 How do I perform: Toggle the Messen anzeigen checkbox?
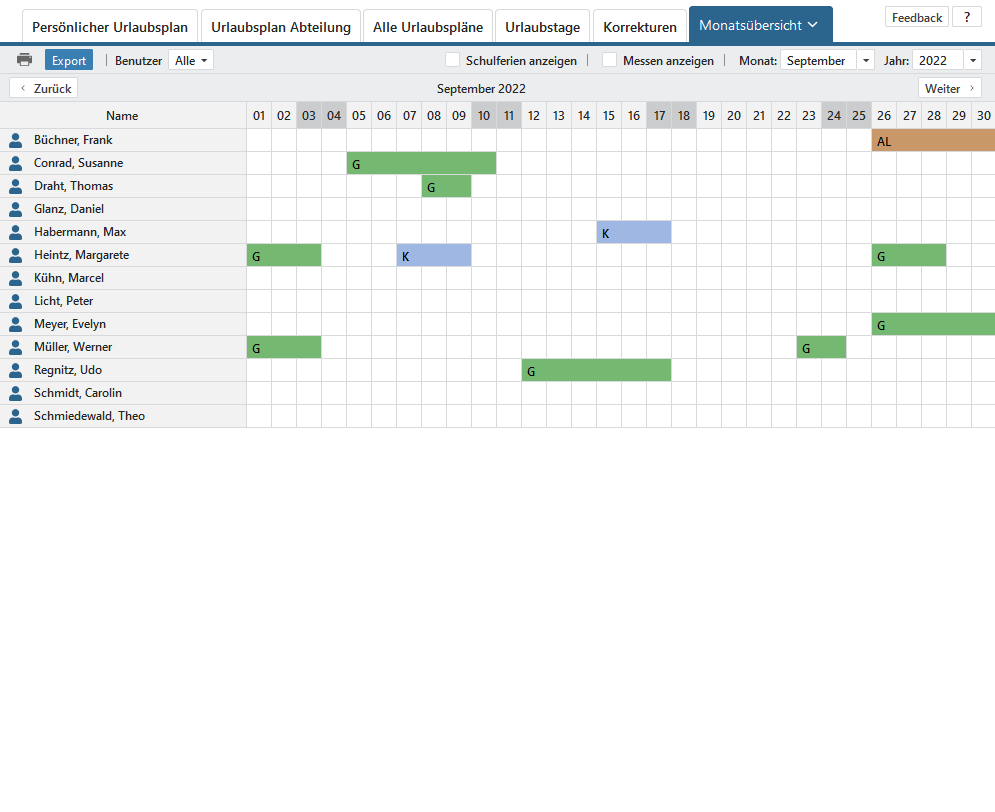(609, 60)
